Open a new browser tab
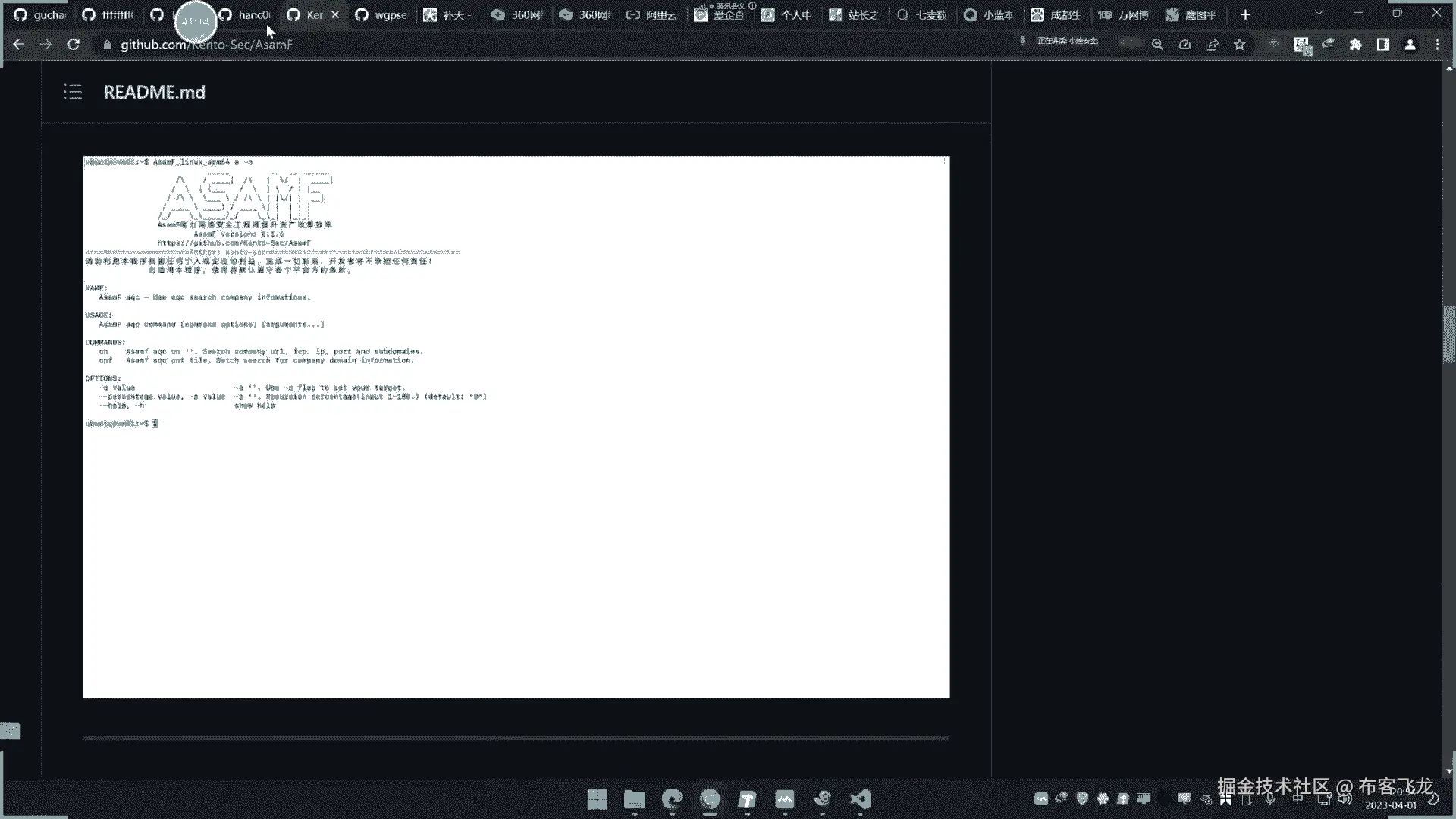 pos(1245,14)
